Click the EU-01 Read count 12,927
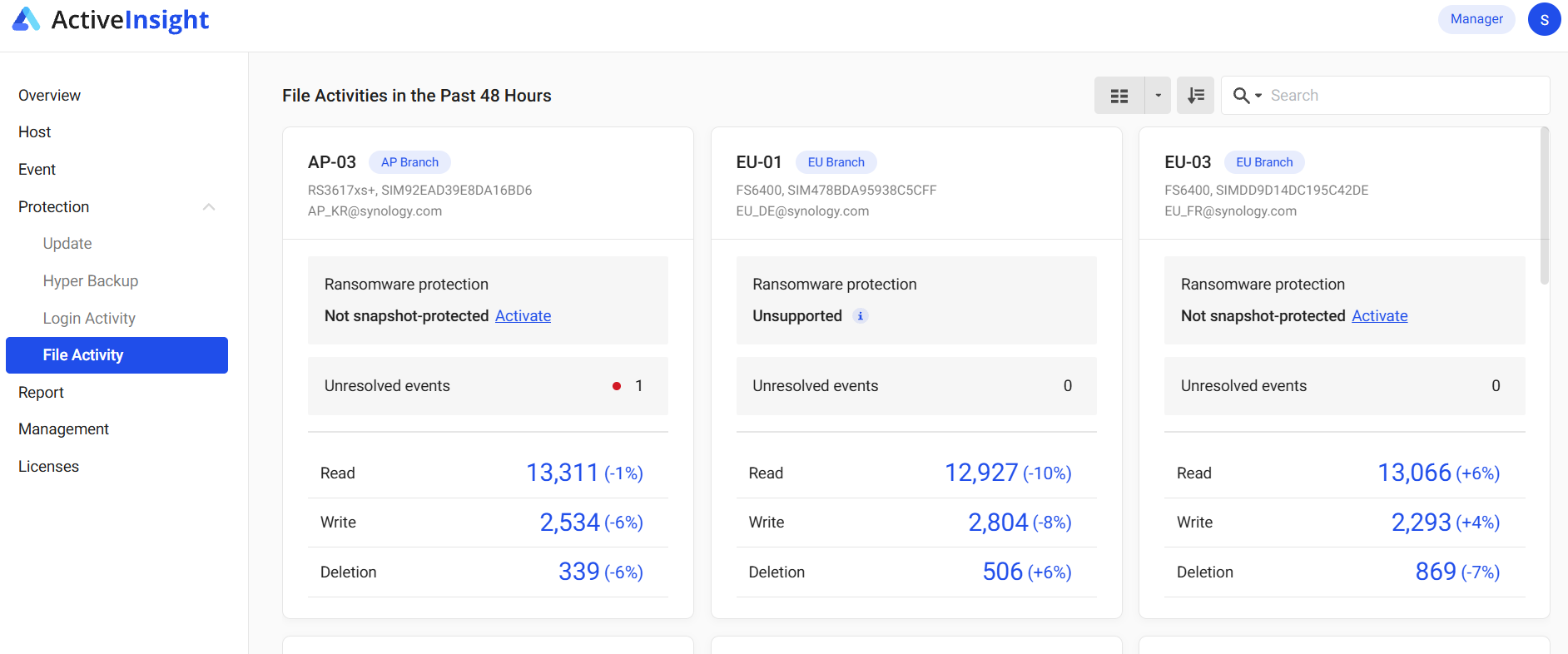Viewport: 1568px width, 654px height. [x=981, y=473]
